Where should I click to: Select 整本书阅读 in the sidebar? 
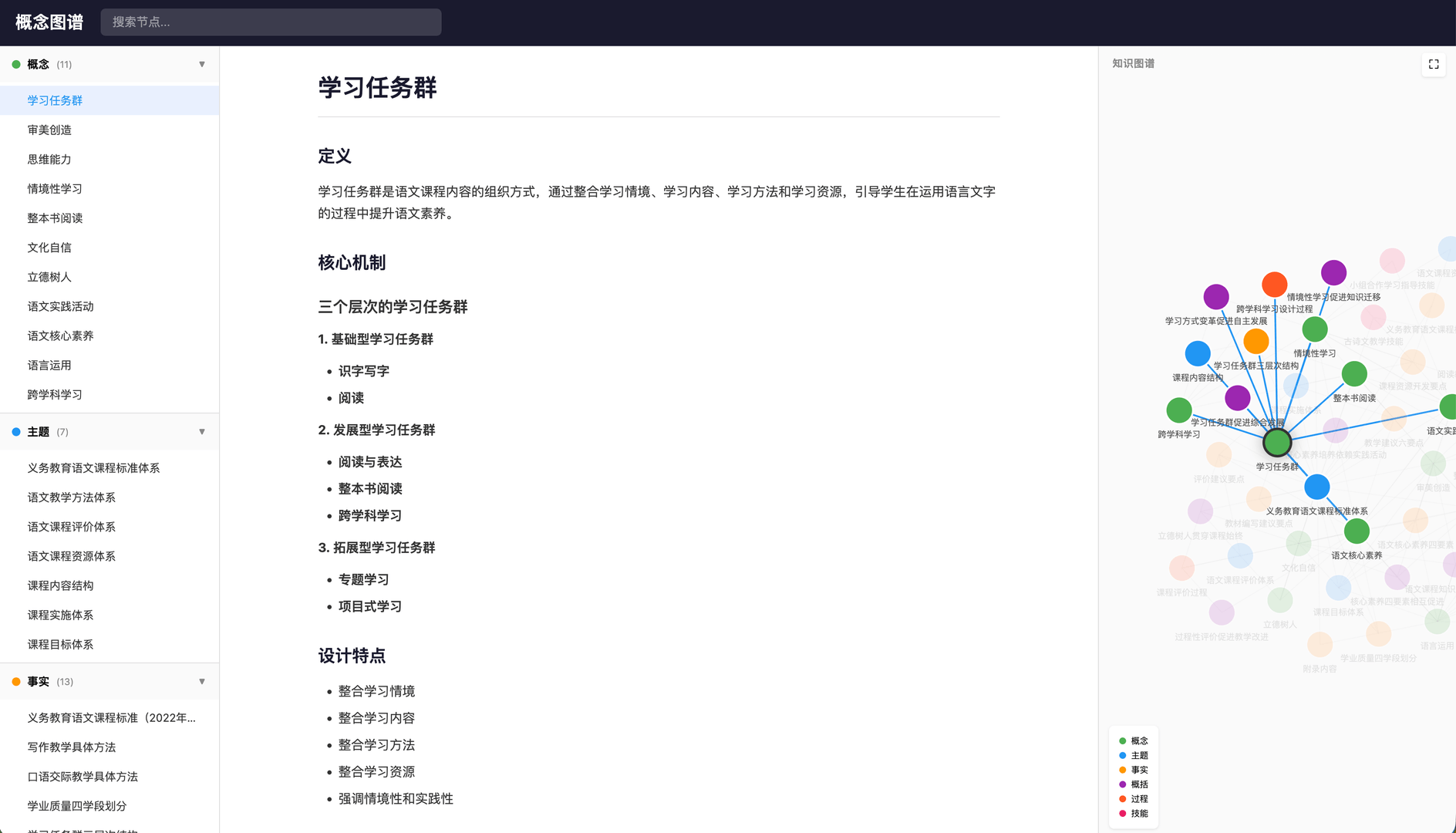click(x=110, y=218)
